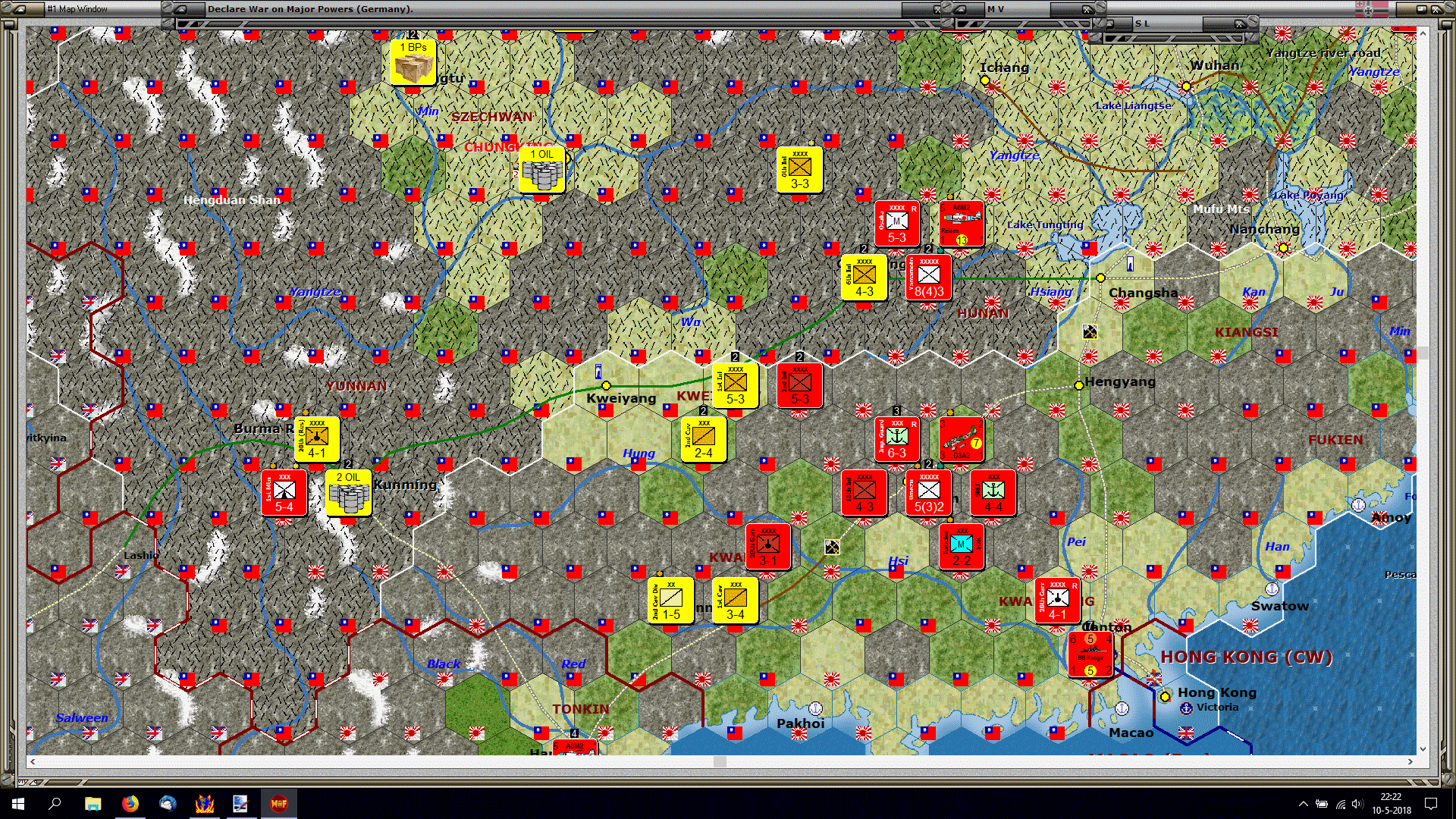The height and width of the screenshot is (819, 1456).
Task: Select the red 4-1 garrison near Canton
Action: pyautogui.click(x=1058, y=601)
